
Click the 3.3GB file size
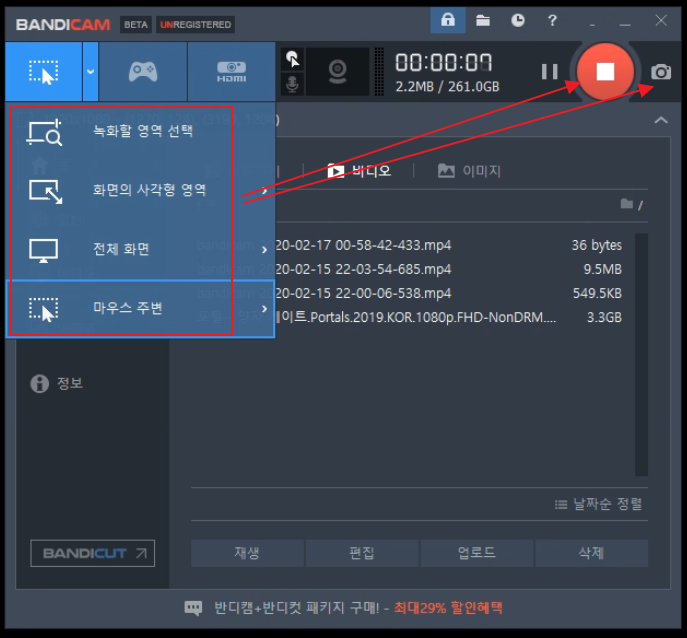coord(604,317)
